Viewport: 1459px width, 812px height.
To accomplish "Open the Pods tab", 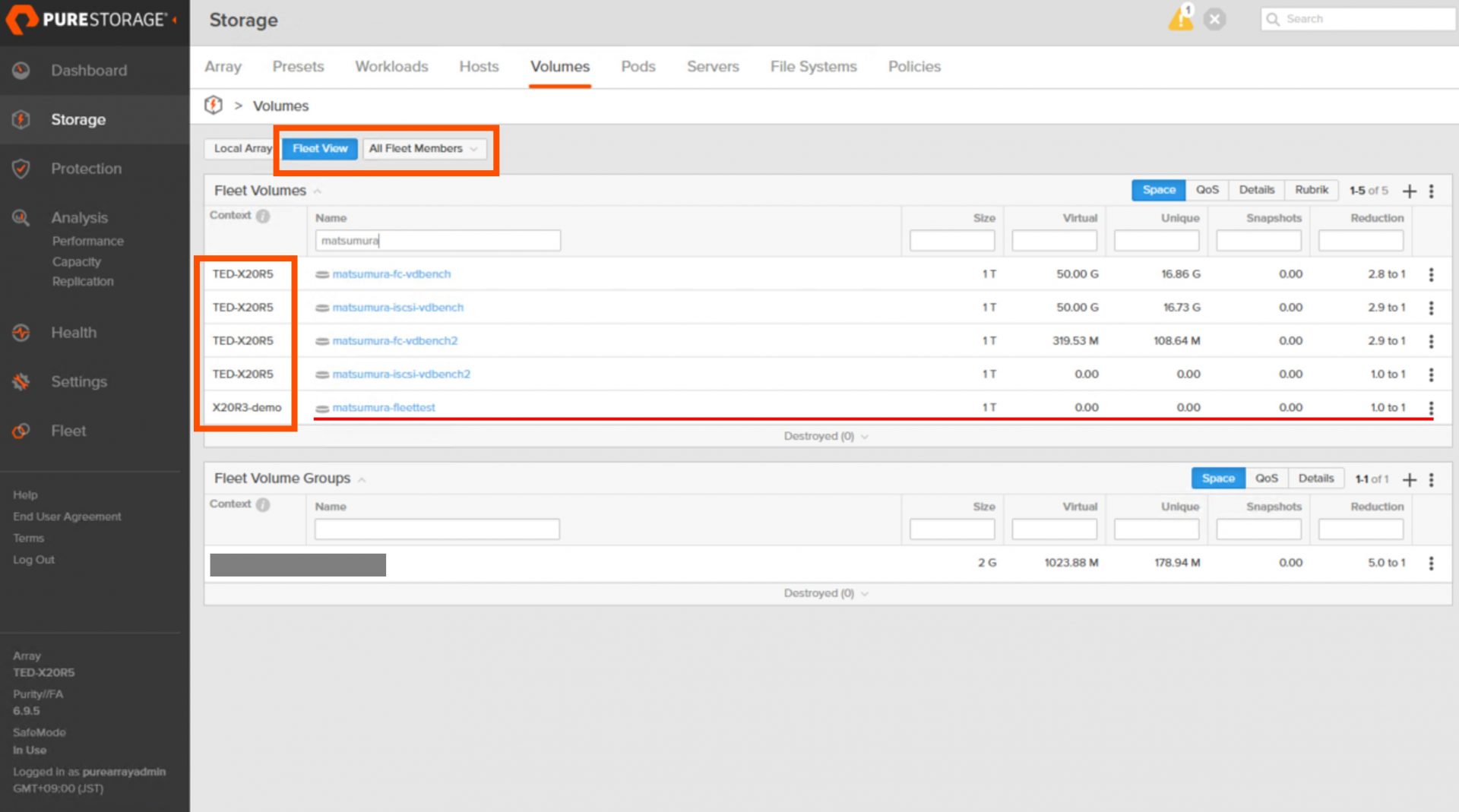I will [638, 66].
